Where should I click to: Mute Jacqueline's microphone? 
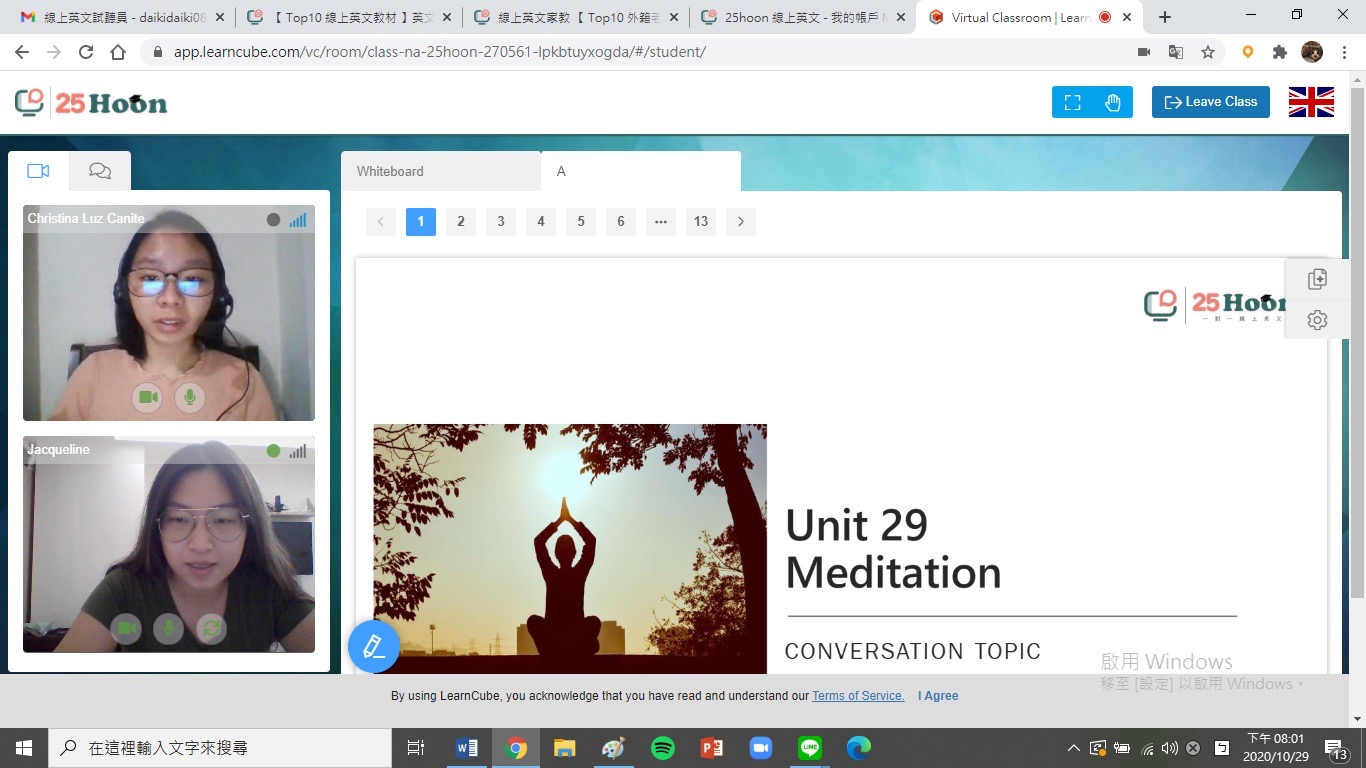168,628
